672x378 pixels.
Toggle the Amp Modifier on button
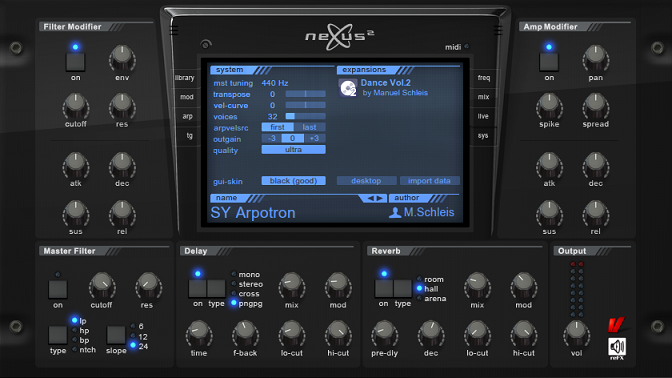[x=549, y=62]
